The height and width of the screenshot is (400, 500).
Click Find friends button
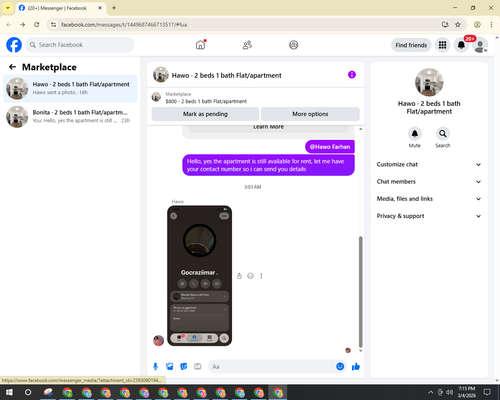411,45
